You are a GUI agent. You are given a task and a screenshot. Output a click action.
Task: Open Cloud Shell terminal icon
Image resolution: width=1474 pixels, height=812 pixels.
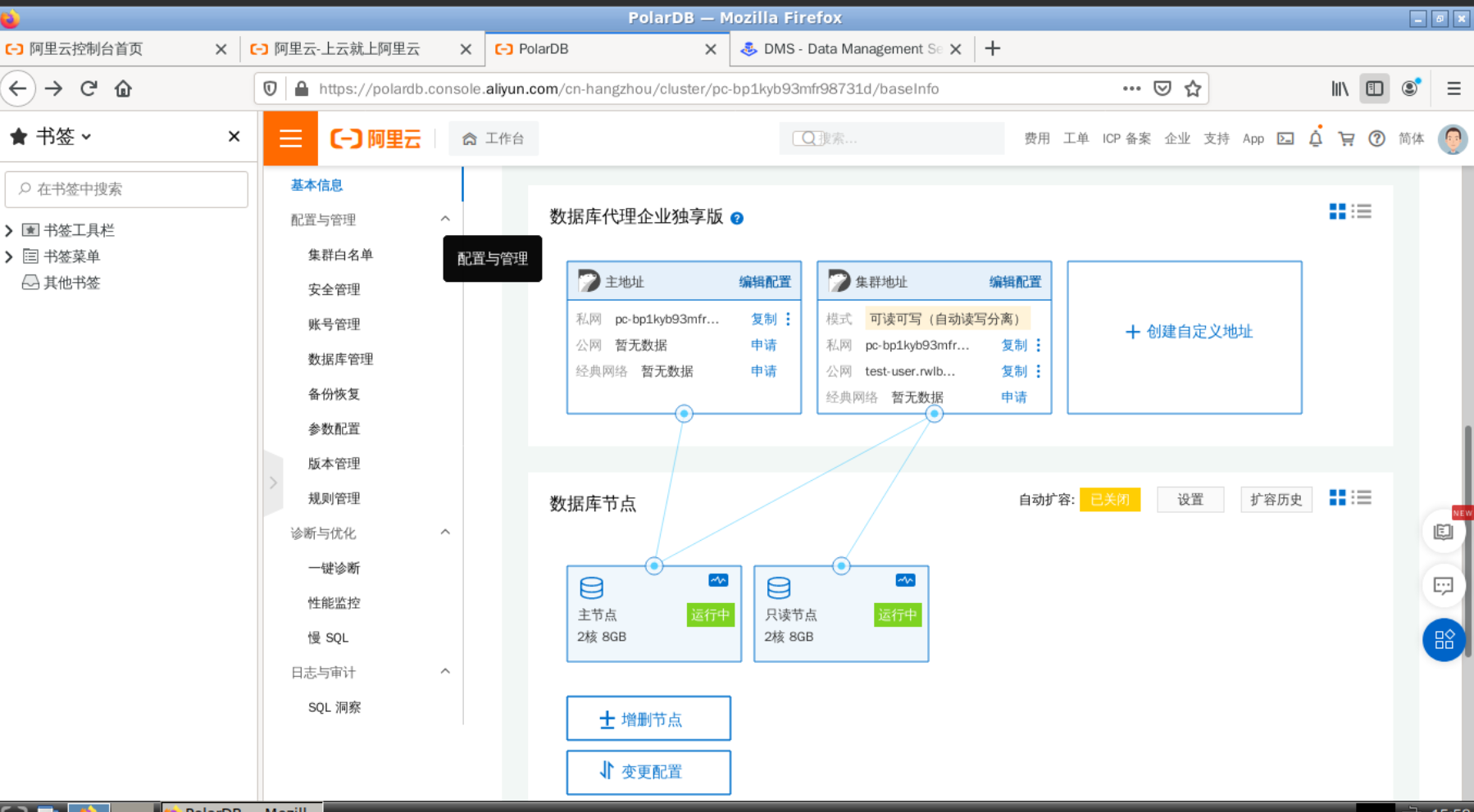pyautogui.click(x=1285, y=138)
